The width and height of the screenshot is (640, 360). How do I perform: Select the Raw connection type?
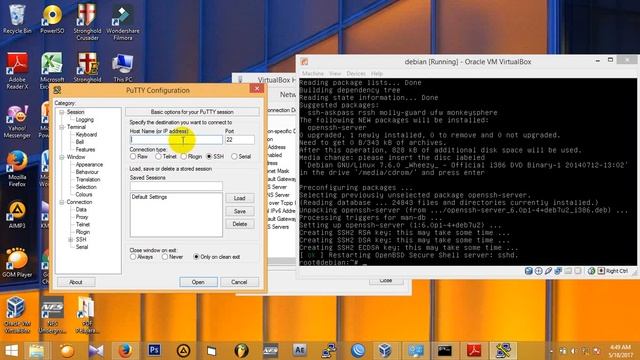(x=133, y=156)
